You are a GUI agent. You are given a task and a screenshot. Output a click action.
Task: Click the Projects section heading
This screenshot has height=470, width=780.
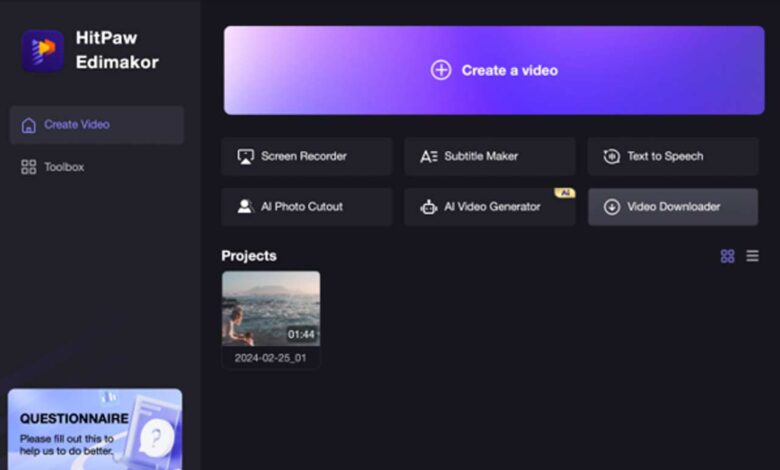pos(249,256)
